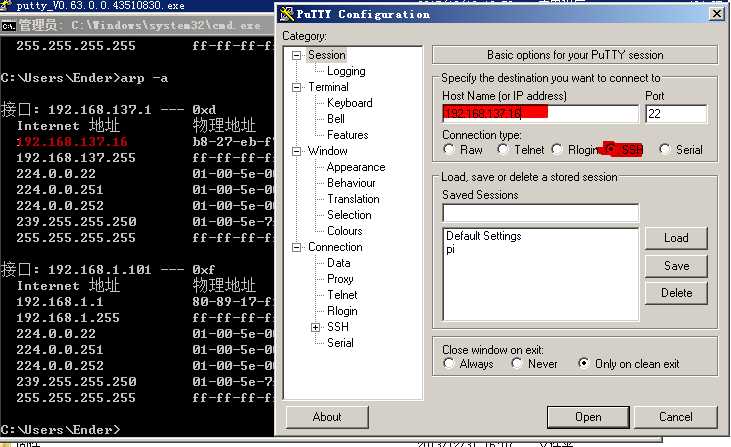Close the PuTTY Configuration dialog

tap(717, 14)
